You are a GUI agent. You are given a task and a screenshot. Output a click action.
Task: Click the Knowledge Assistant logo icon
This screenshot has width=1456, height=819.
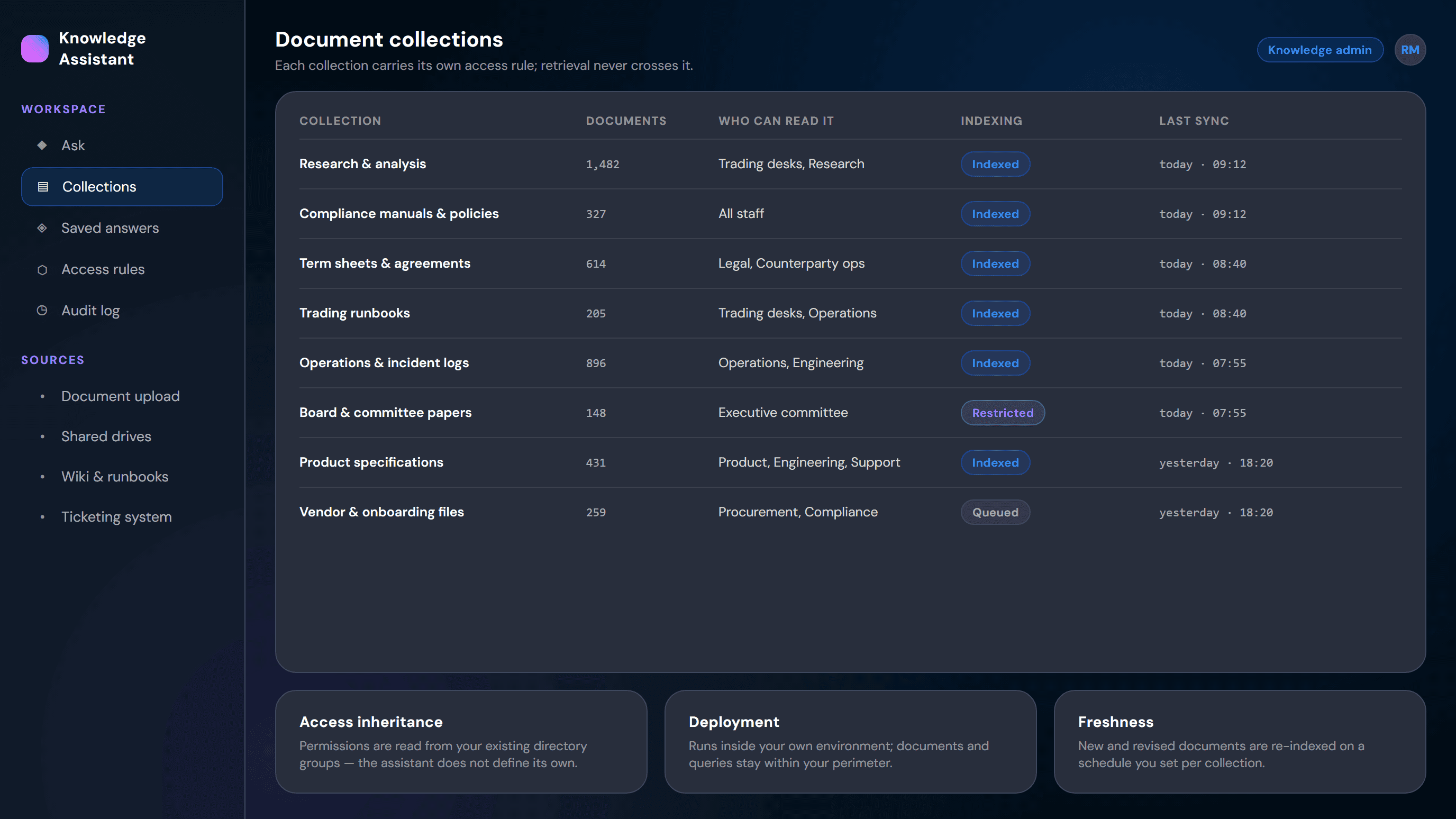click(34, 49)
